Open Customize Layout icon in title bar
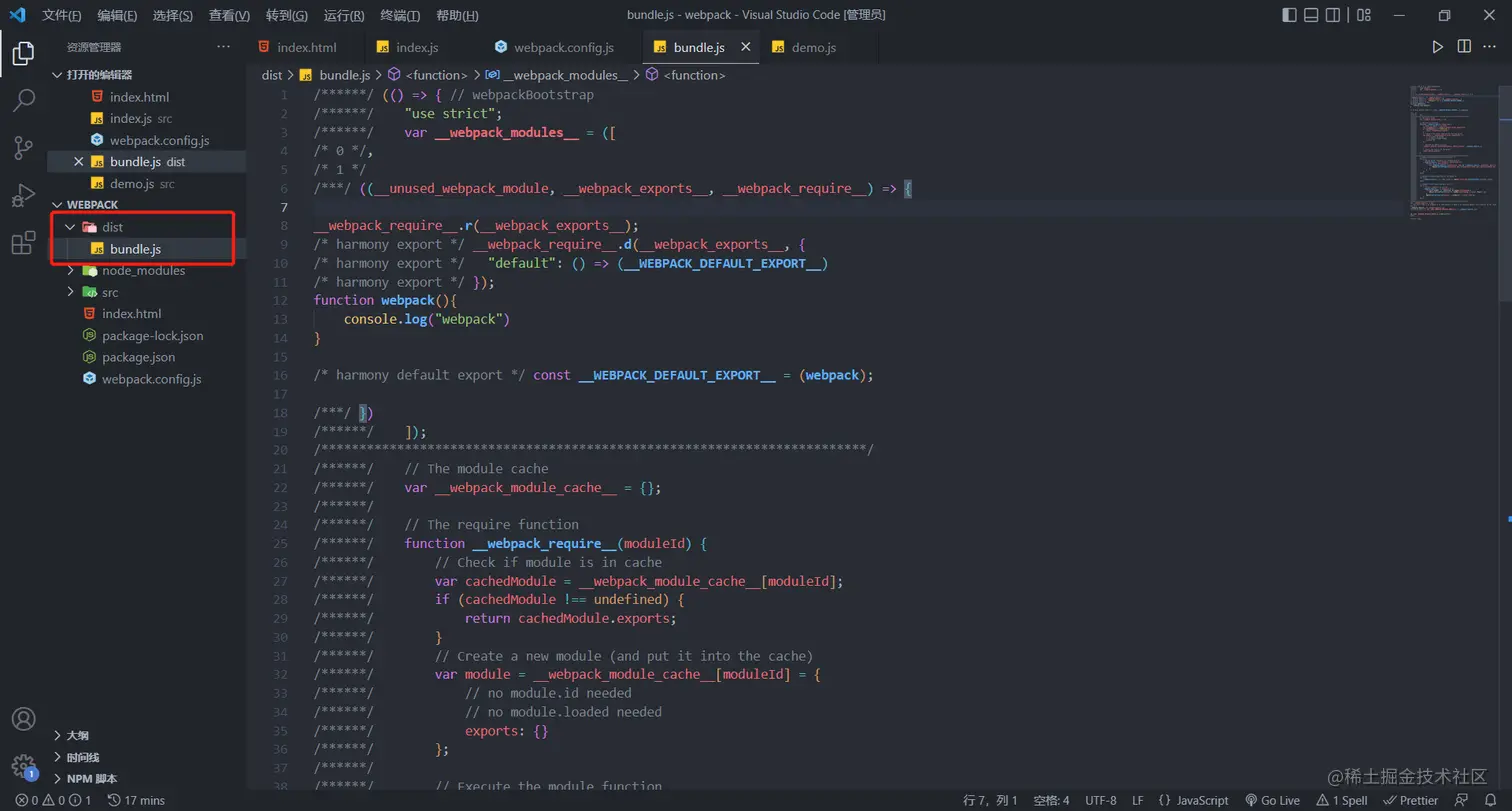Viewport: 1512px width, 811px height. coord(1362,15)
